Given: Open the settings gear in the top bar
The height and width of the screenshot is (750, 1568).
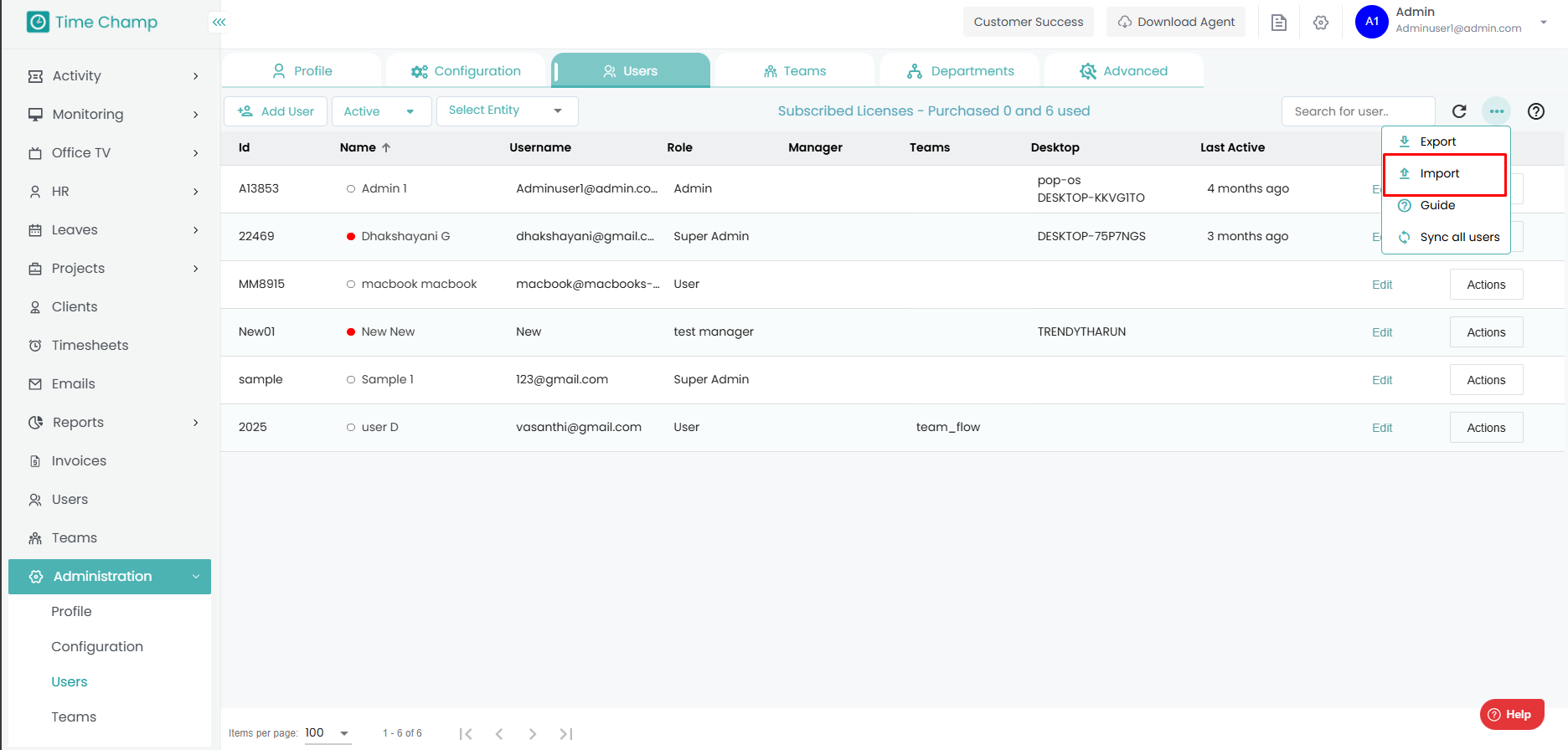Looking at the screenshot, I should tap(1321, 23).
